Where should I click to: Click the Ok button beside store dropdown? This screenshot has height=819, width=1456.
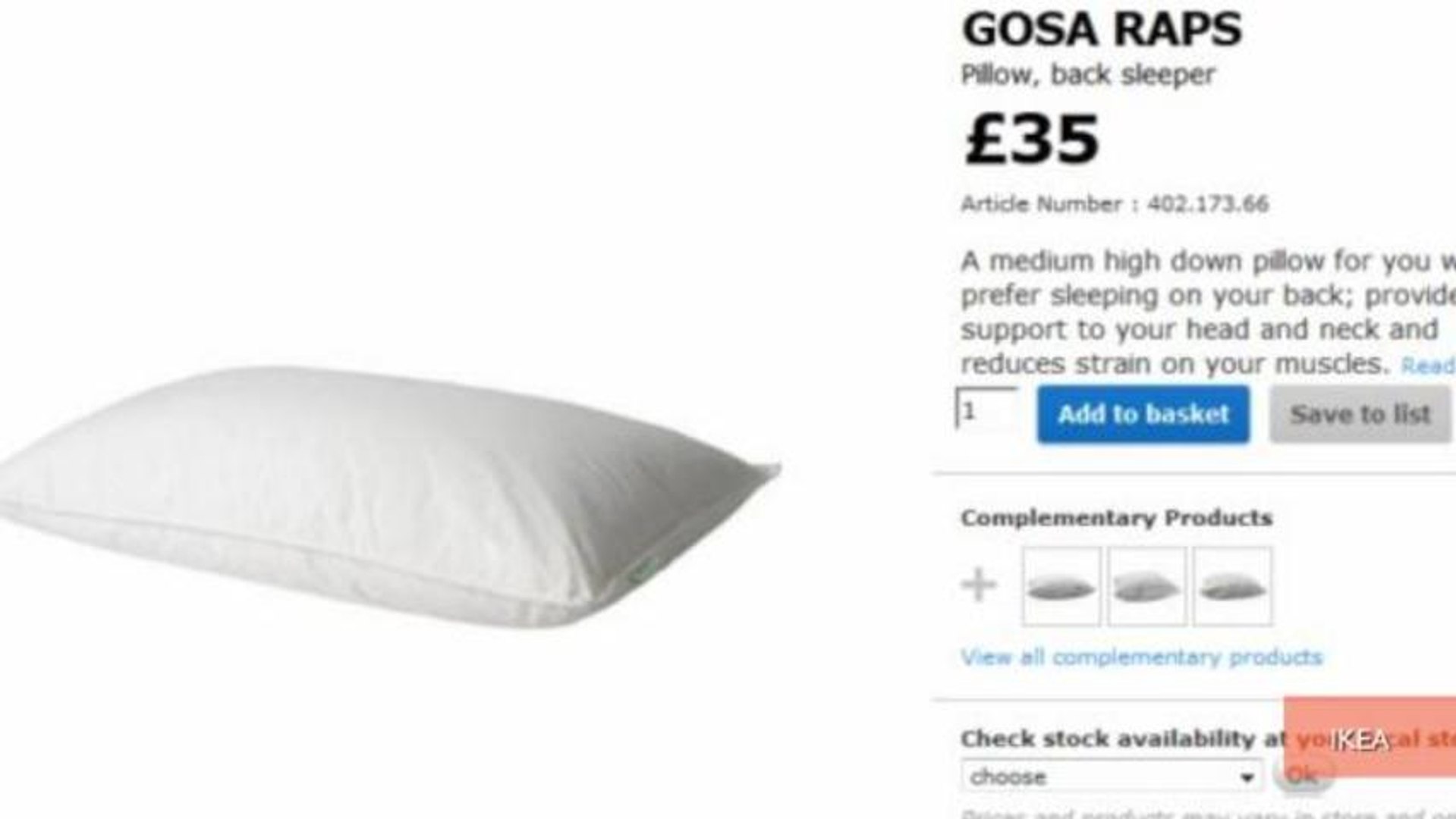1303,777
